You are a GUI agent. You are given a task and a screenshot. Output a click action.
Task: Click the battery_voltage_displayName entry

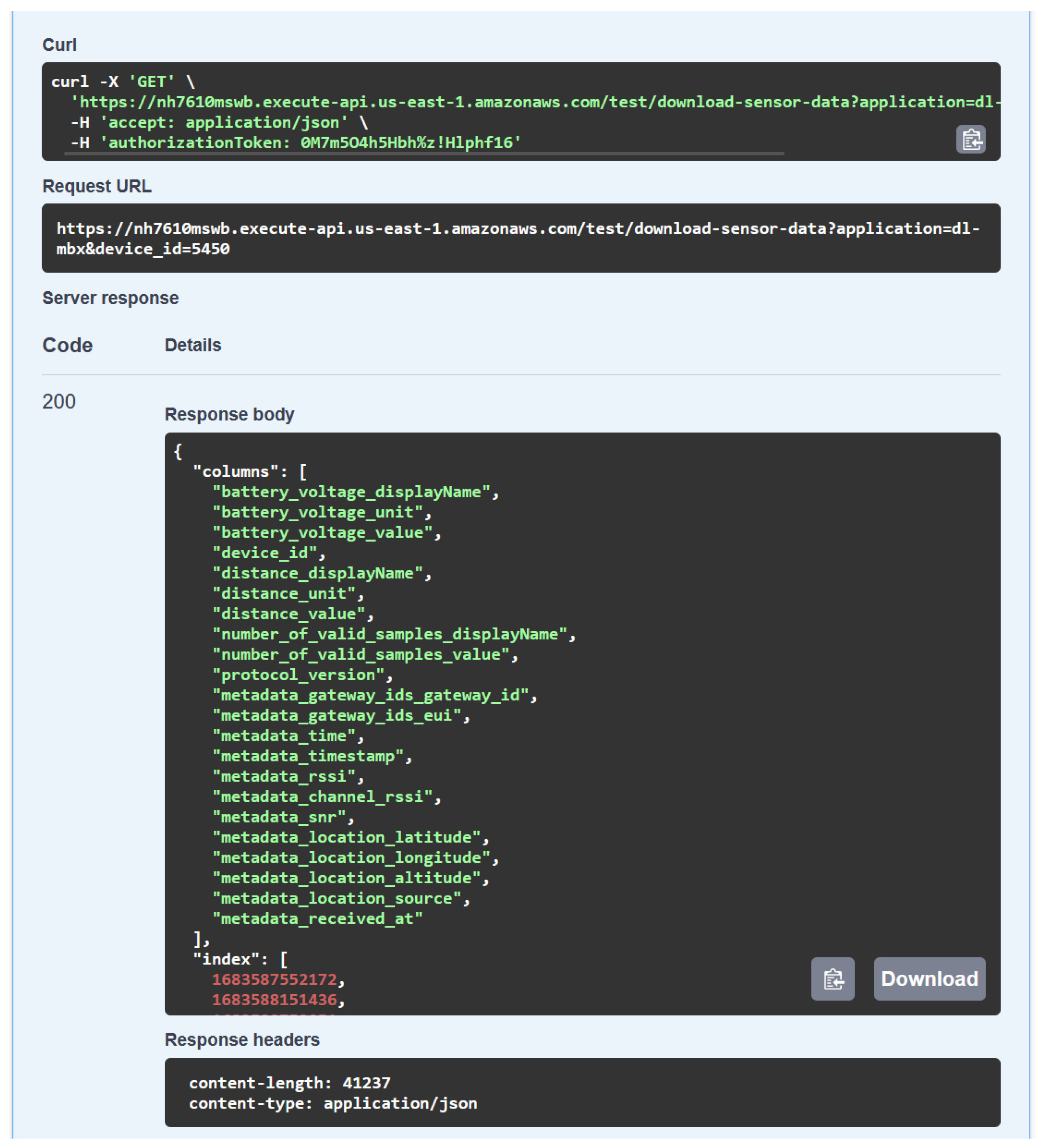351,492
